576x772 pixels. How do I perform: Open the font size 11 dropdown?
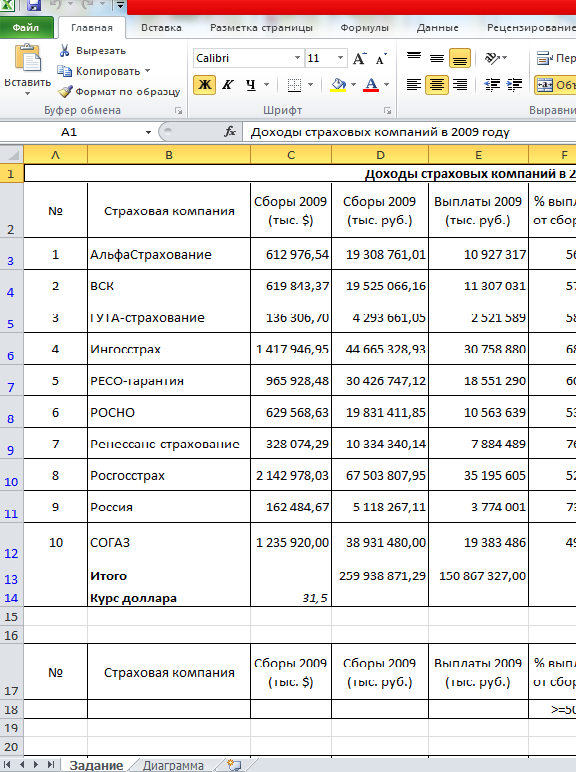340,58
